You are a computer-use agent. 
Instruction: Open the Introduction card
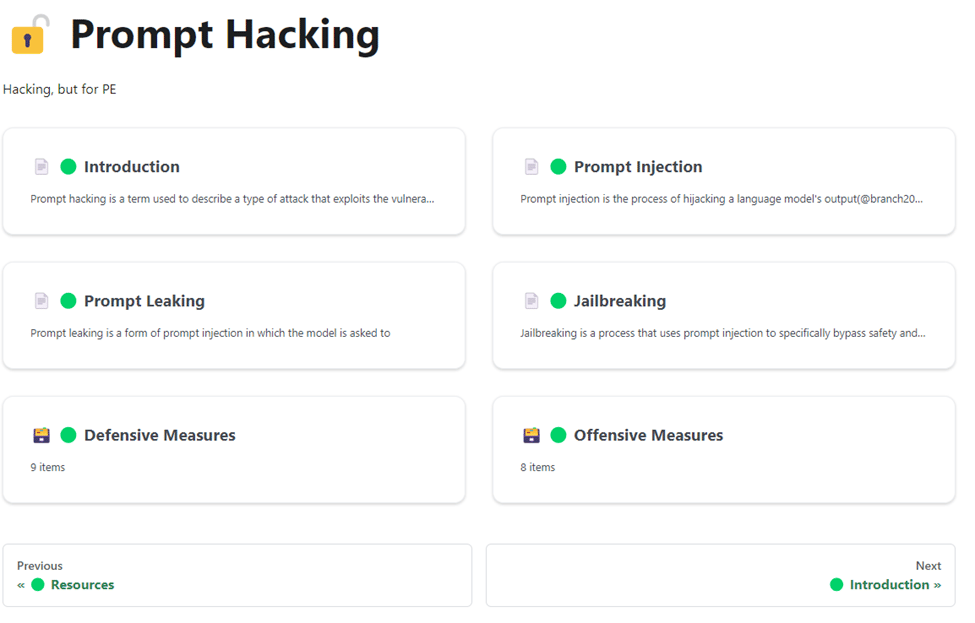[x=234, y=182]
